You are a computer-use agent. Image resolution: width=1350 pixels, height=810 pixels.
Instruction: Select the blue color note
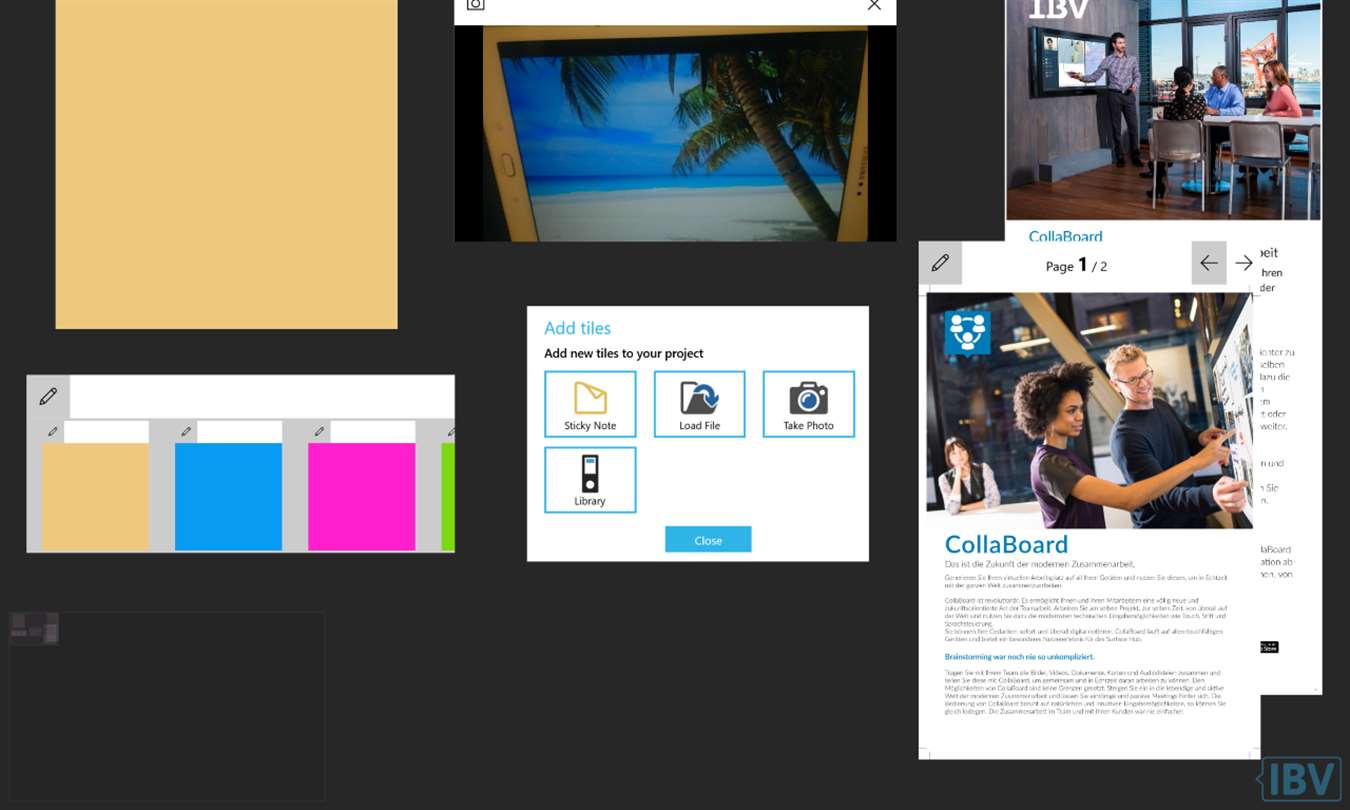(x=228, y=497)
